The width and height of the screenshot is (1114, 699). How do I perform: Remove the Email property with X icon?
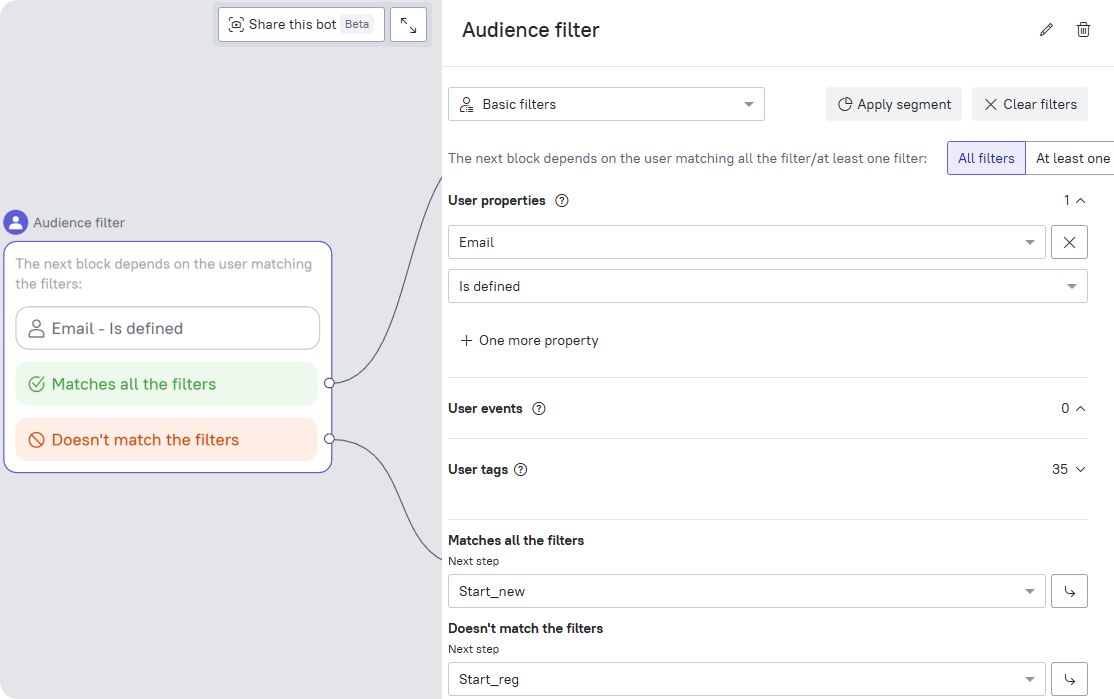1069,242
